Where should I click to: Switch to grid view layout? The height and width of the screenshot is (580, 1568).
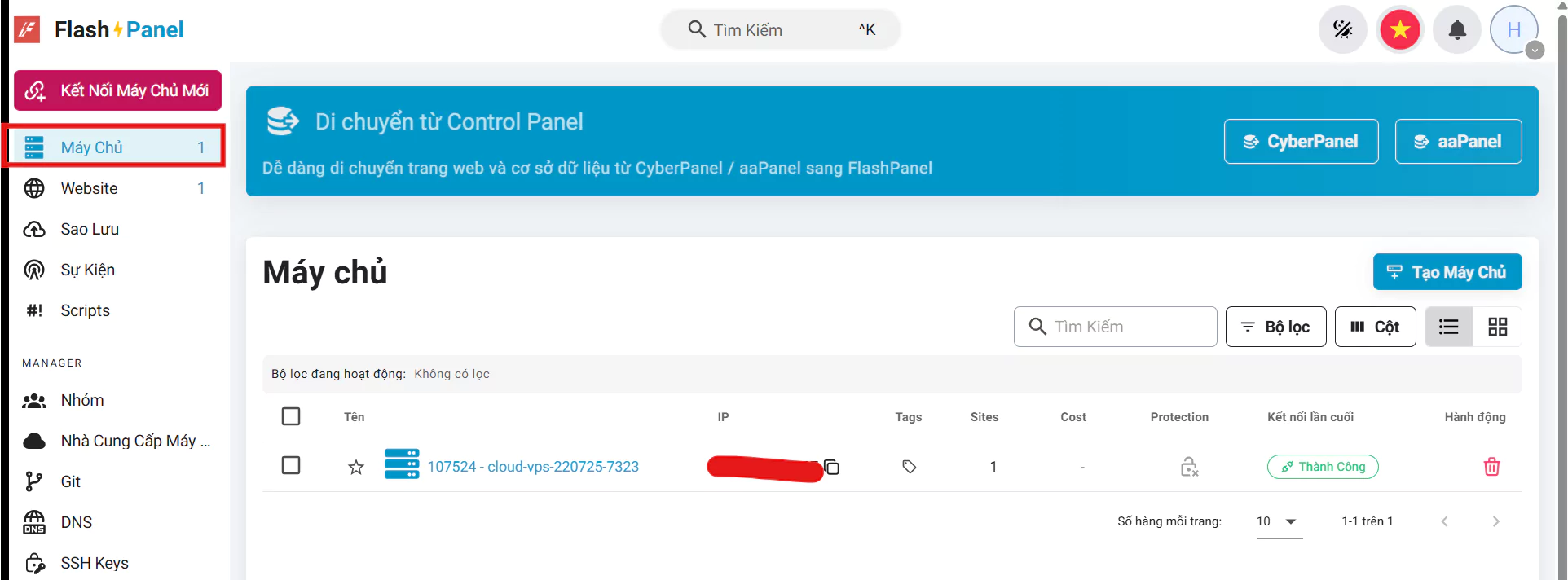tap(1497, 327)
